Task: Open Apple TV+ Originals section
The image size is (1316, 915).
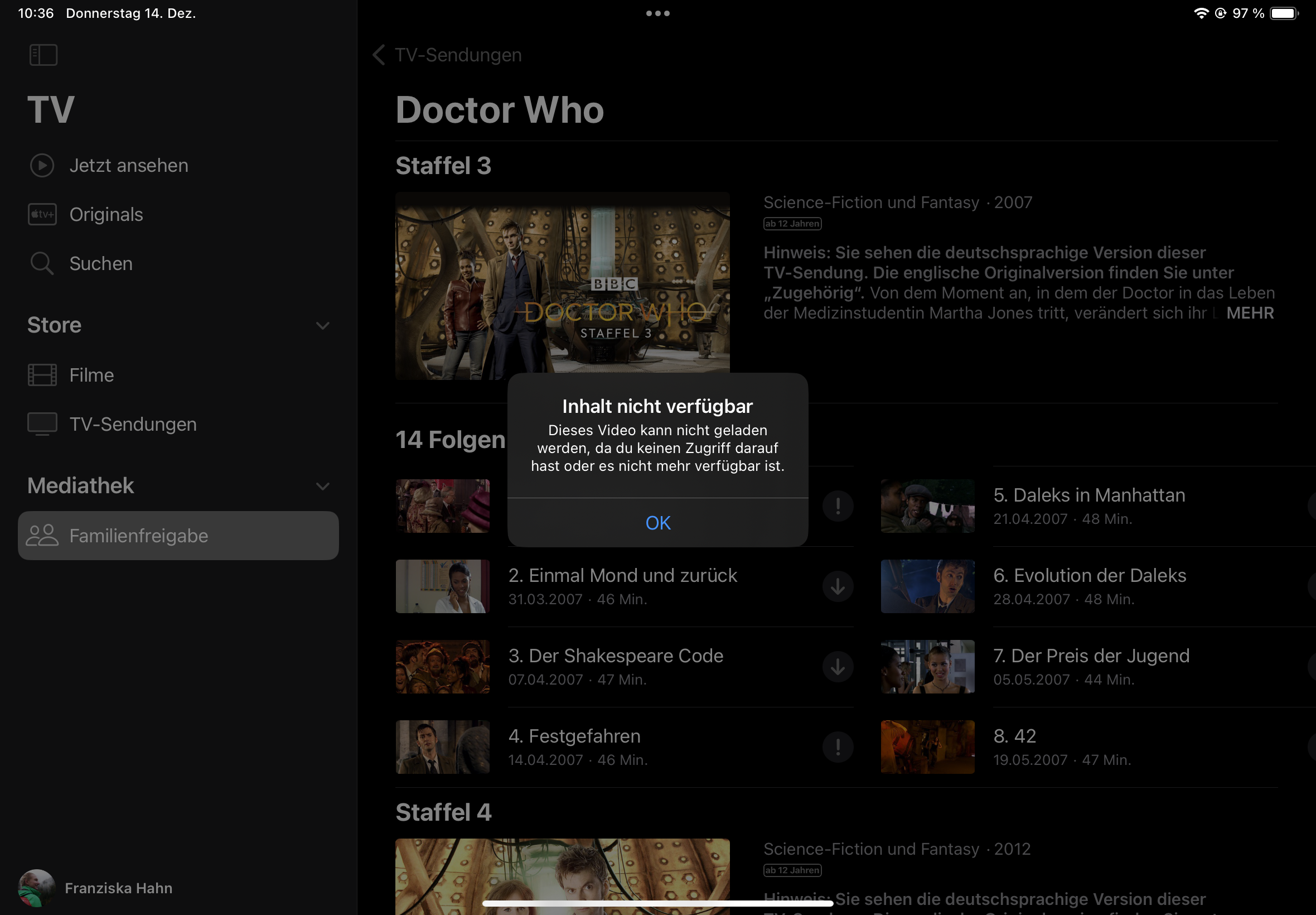Action: (106, 214)
